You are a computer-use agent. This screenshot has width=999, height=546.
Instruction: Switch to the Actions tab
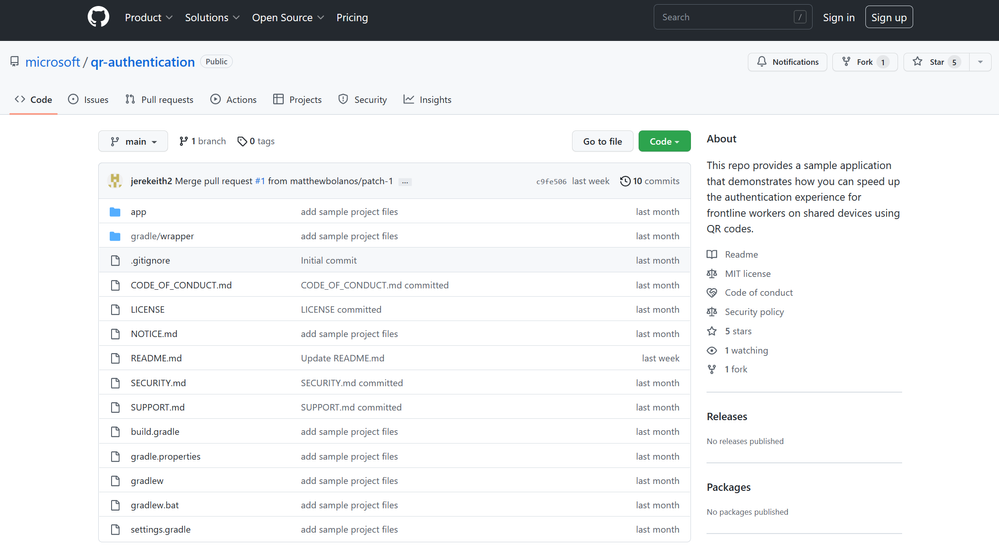(x=233, y=99)
